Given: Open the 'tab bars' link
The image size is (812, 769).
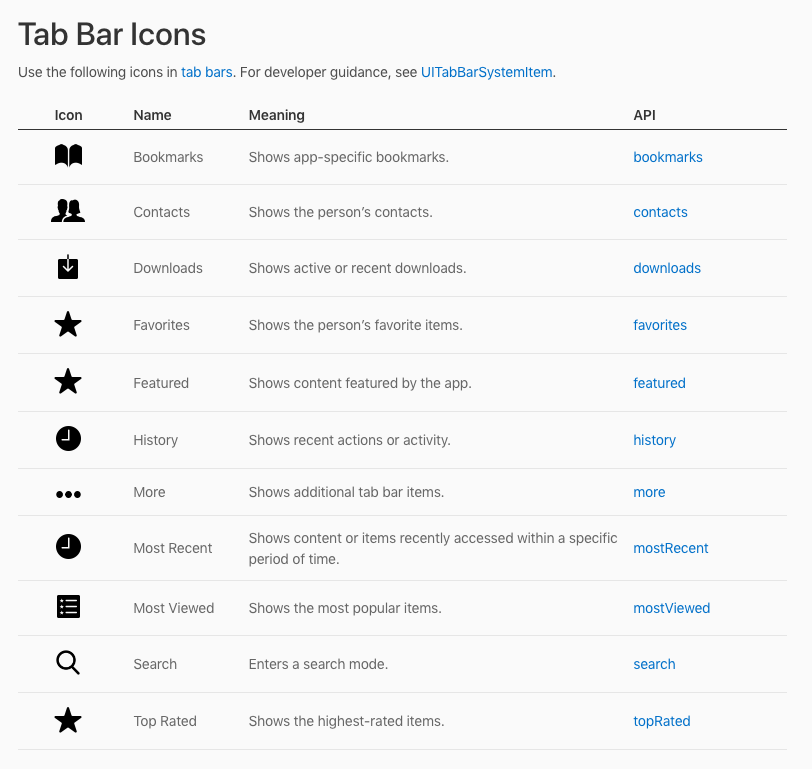Looking at the screenshot, I should [x=207, y=72].
